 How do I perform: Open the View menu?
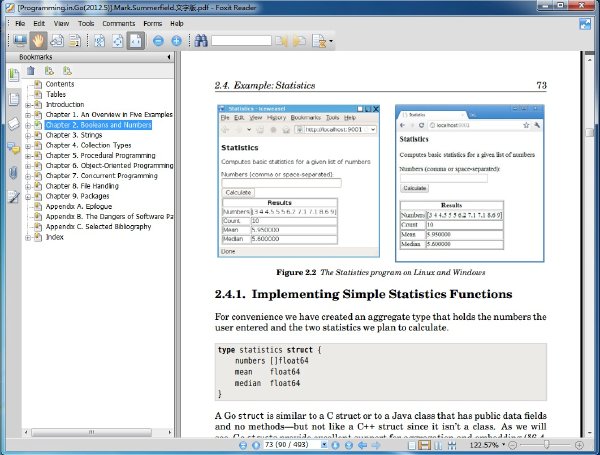[x=61, y=23]
